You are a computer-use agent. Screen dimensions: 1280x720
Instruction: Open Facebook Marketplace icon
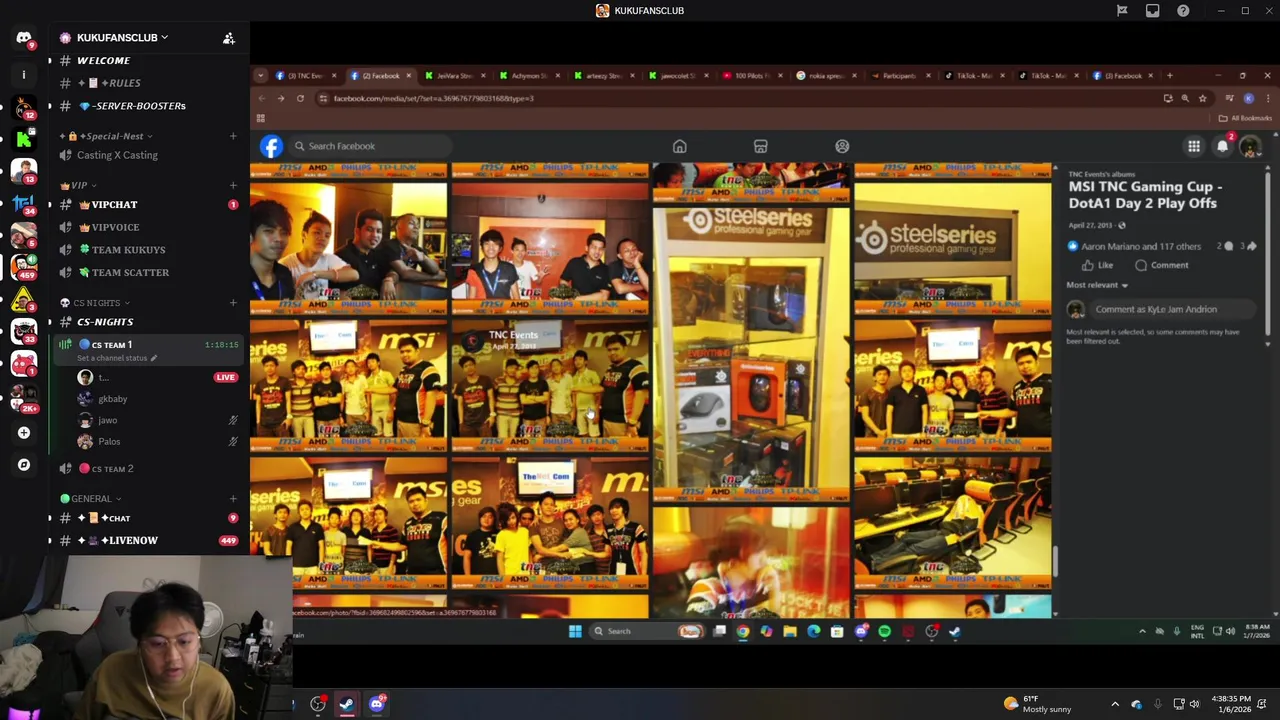pyautogui.click(x=760, y=146)
